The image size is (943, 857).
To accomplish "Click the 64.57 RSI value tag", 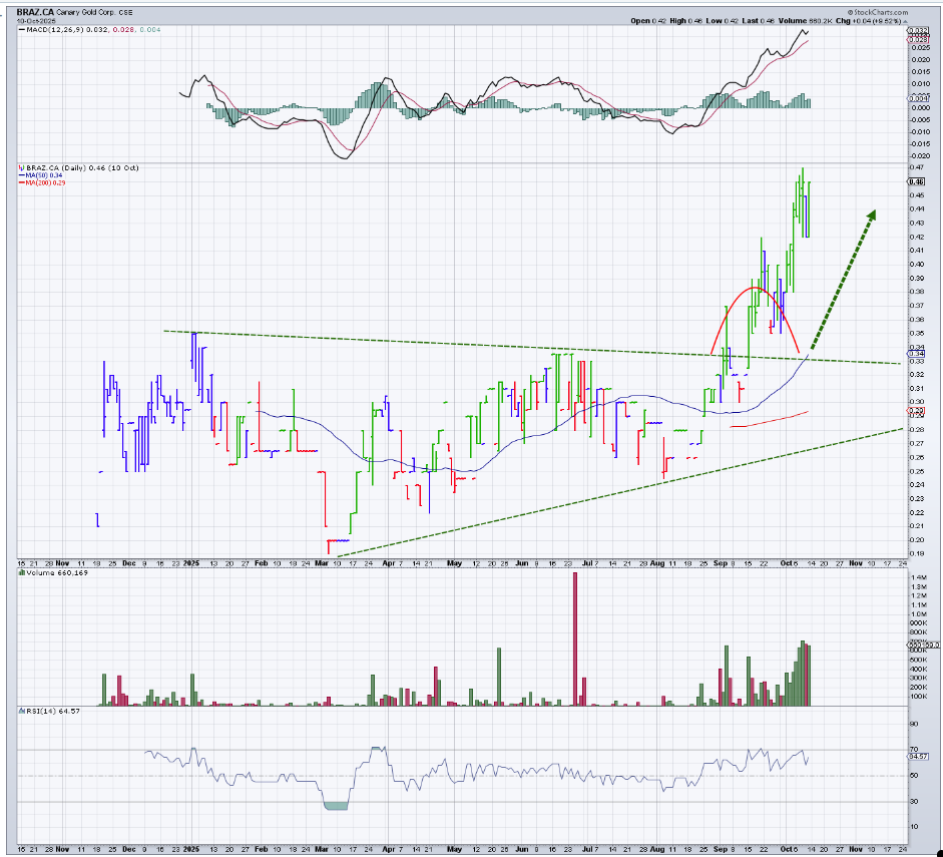I will 917,757.
